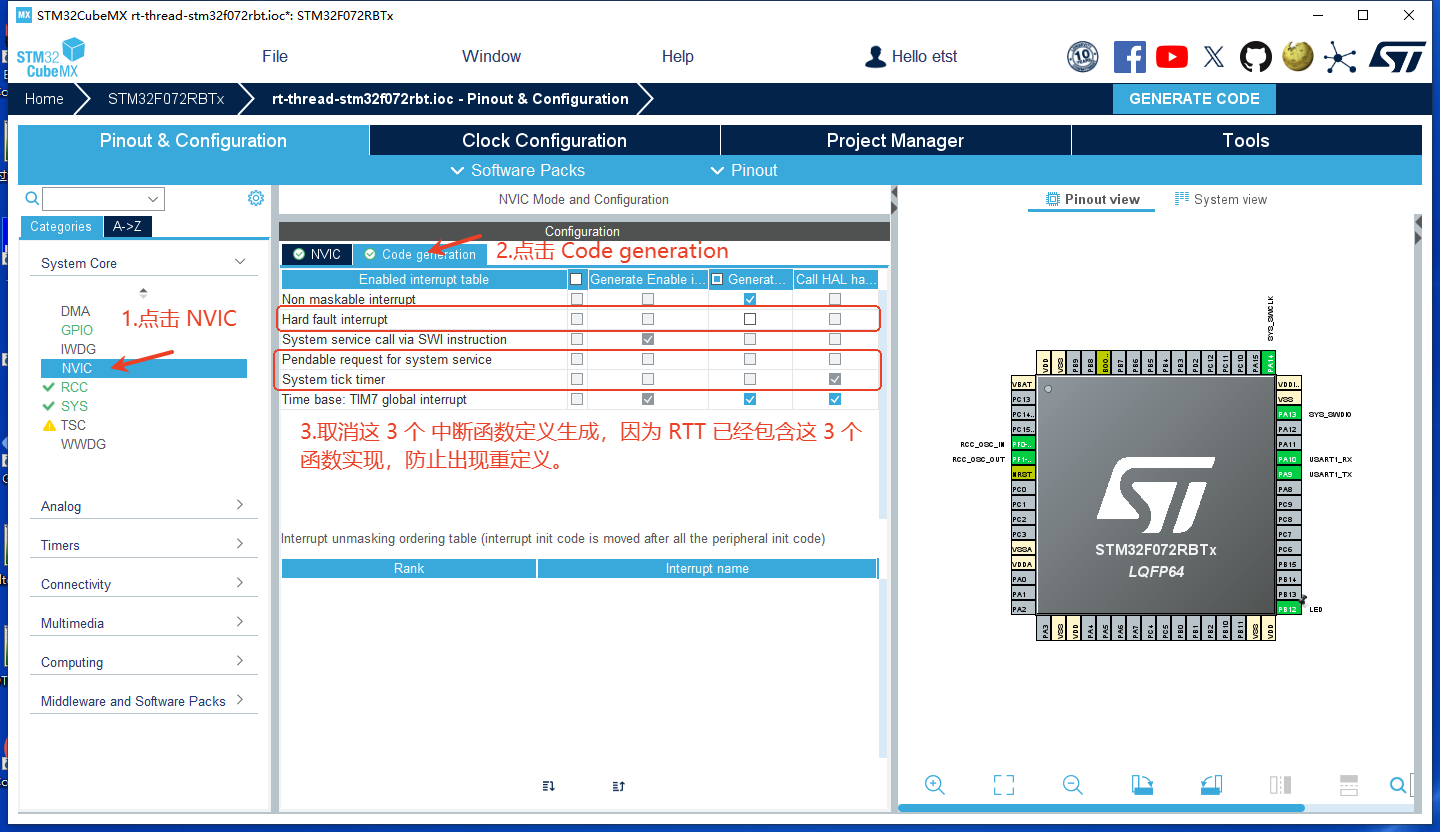Image resolution: width=1440 pixels, height=832 pixels.
Task: Open the Help menu
Action: [677, 56]
